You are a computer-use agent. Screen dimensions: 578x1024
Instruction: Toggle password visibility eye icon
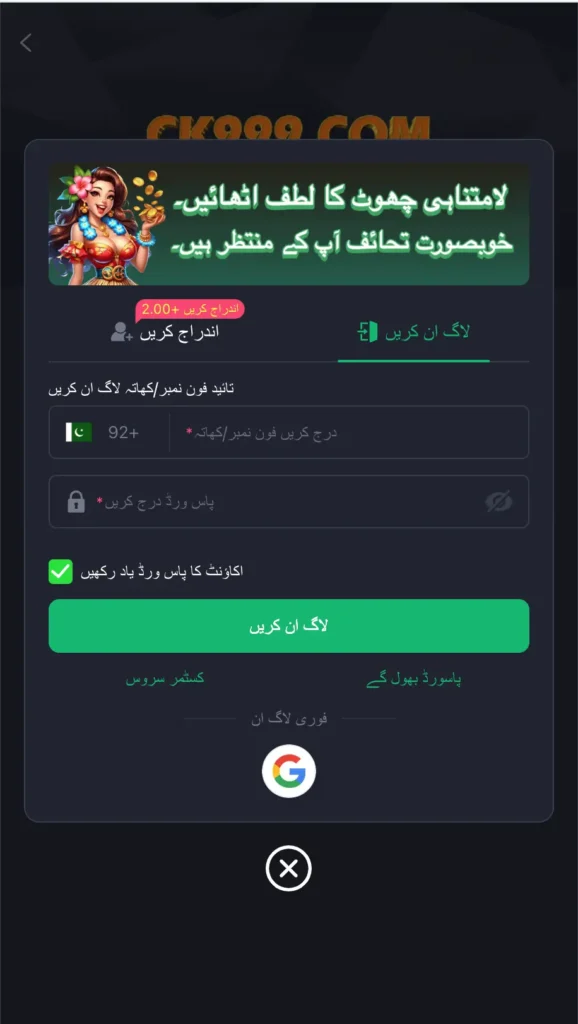pos(498,502)
